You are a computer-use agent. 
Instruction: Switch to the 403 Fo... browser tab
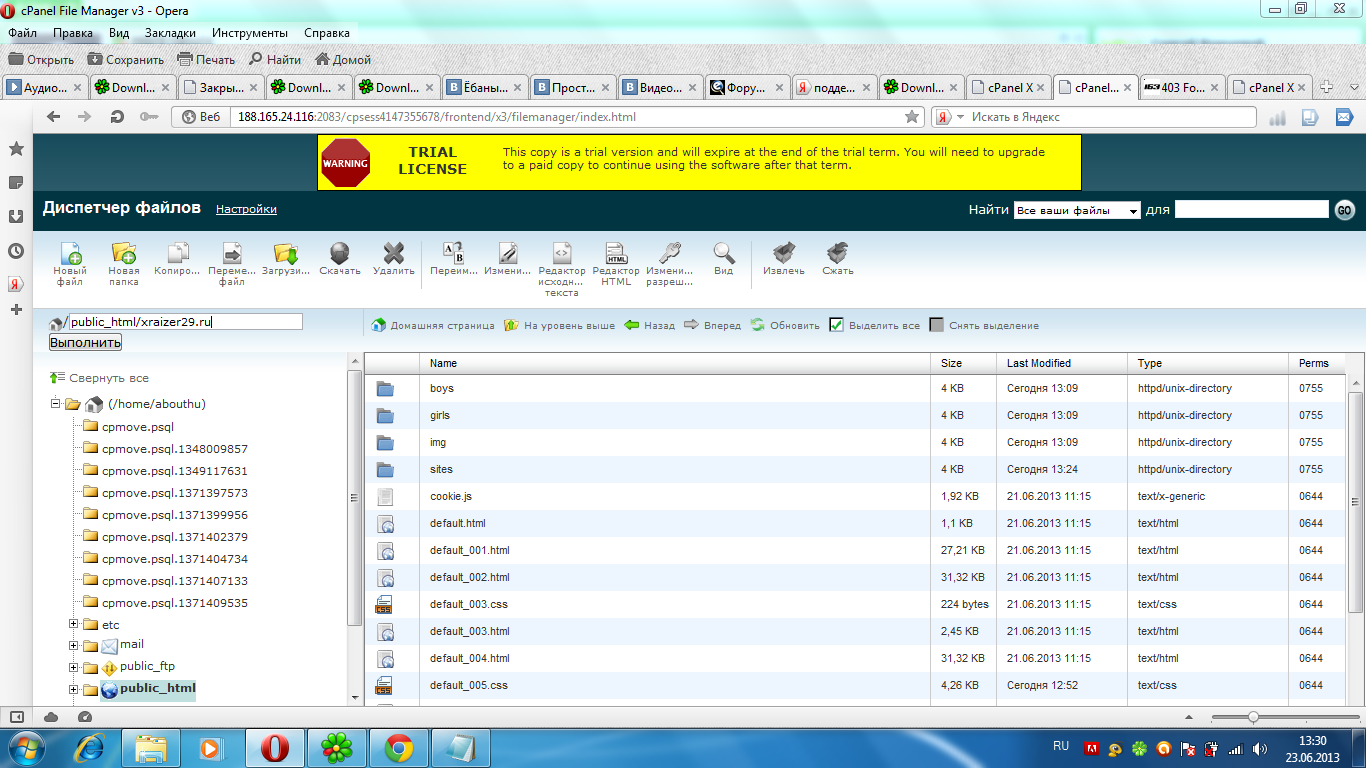click(x=1183, y=87)
